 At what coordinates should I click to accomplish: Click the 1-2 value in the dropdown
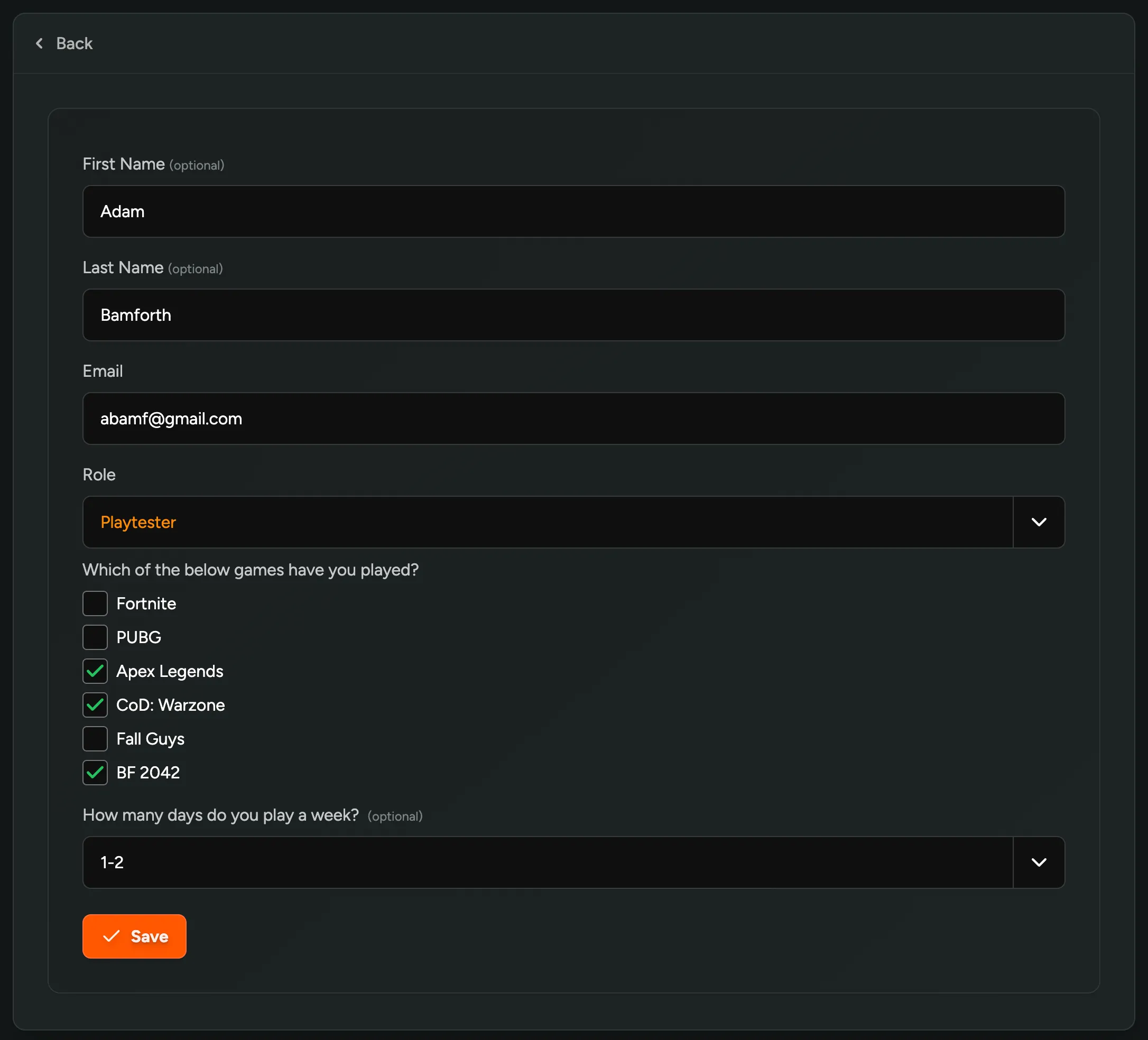[x=113, y=862]
